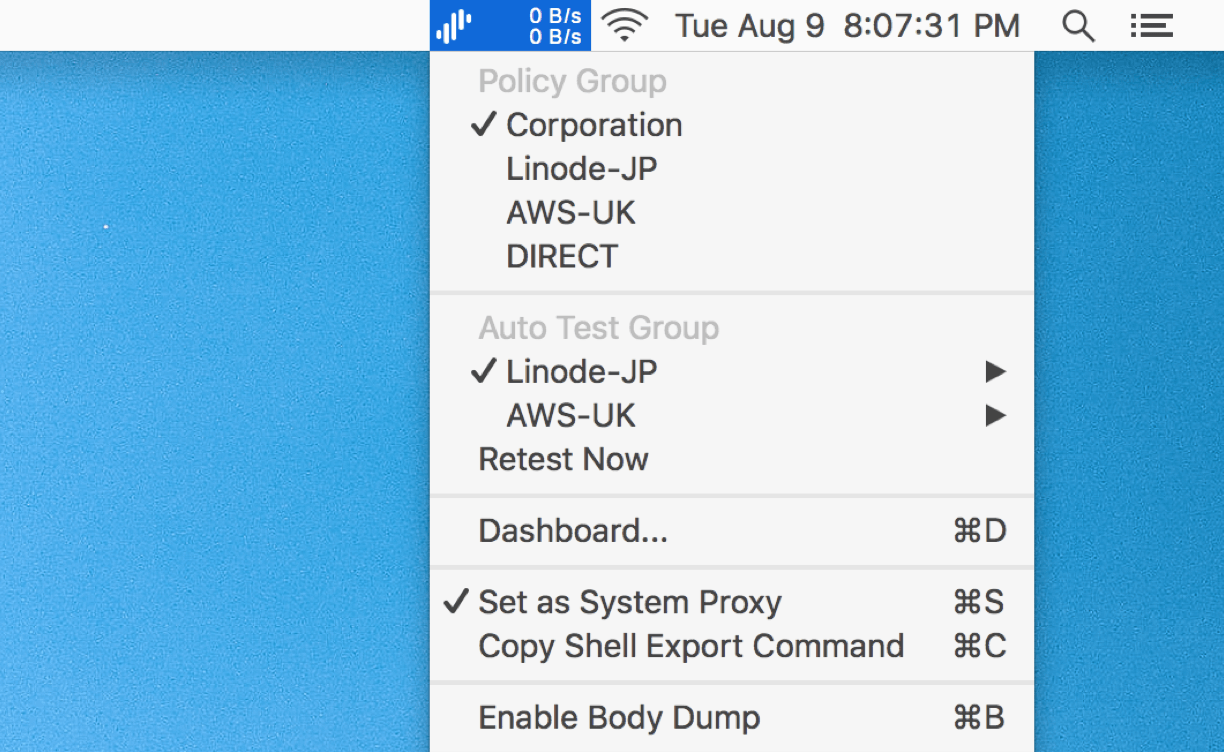Select Linode-JP under Policy Group
Screen dimensions: 1224x752
pos(732,169)
